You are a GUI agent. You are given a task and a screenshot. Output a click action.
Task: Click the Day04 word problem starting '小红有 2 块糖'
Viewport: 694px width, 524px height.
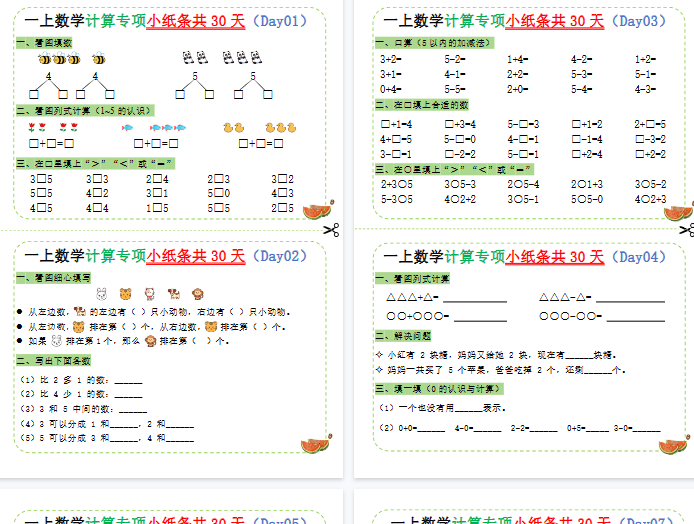click(496, 355)
